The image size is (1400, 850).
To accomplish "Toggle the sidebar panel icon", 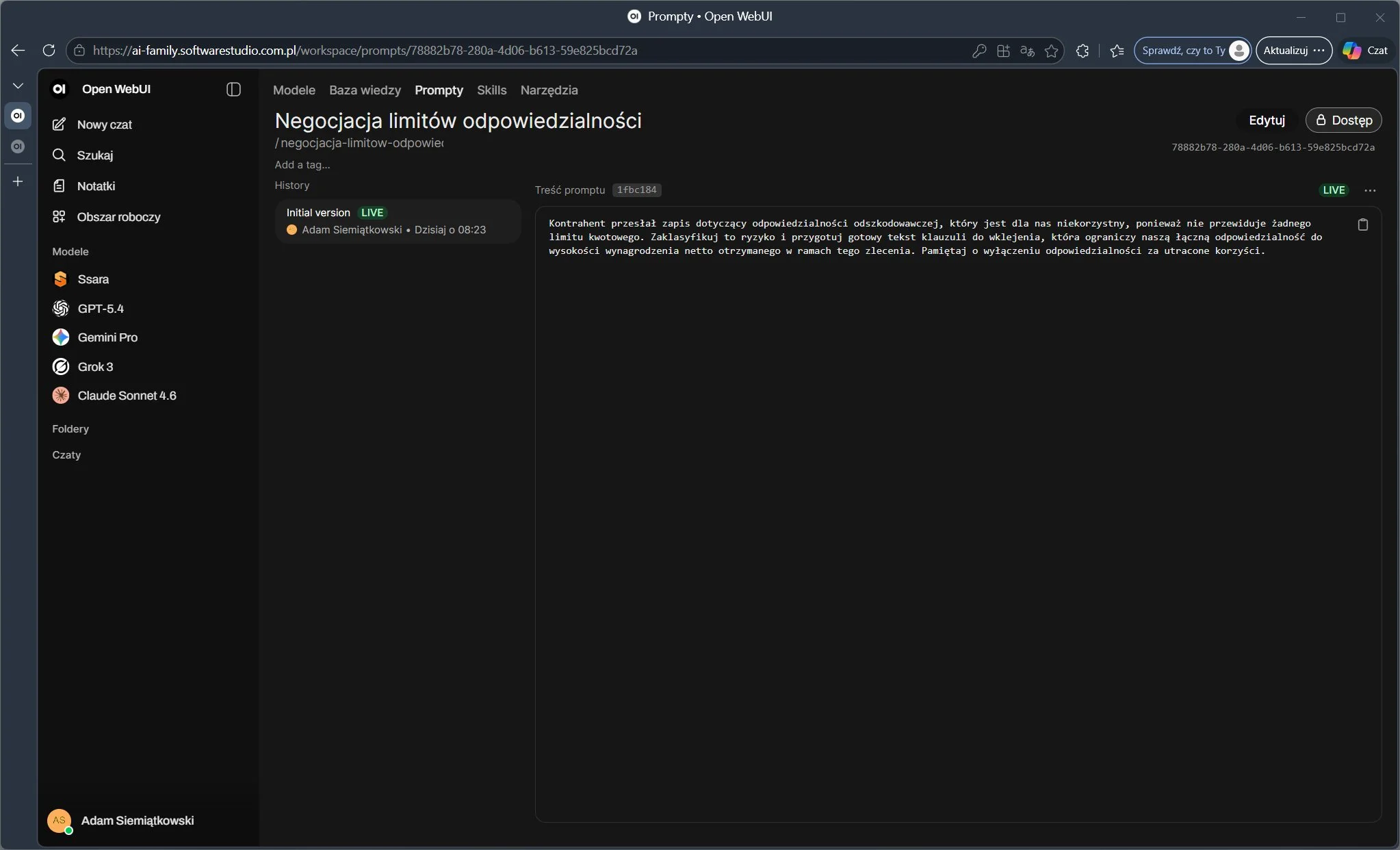I will click(233, 89).
